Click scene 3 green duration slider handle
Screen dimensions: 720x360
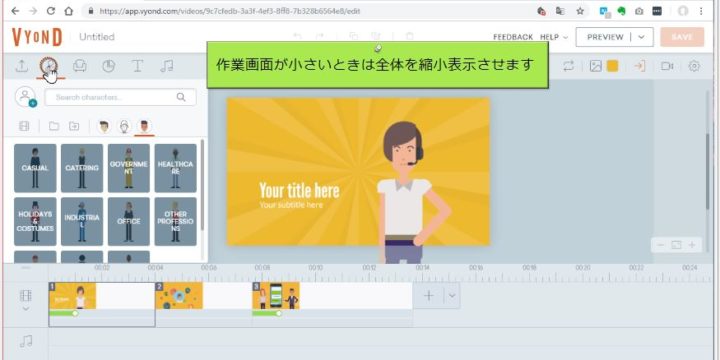pos(279,313)
